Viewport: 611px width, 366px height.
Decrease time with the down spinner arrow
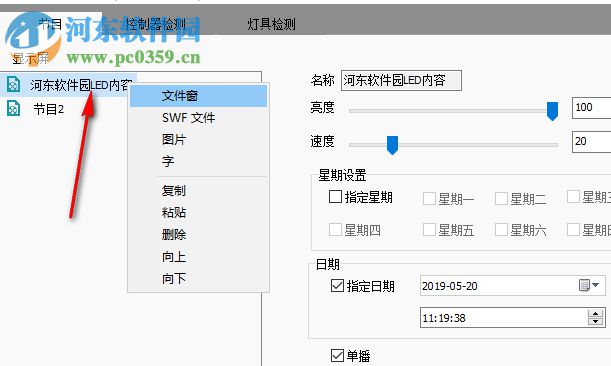click(595, 322)
